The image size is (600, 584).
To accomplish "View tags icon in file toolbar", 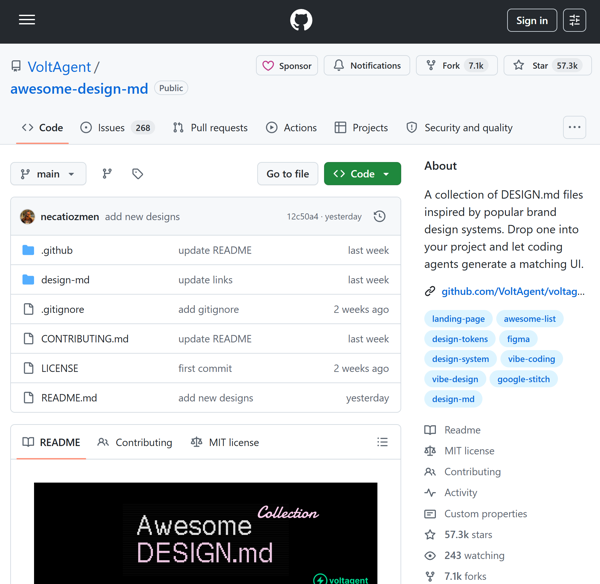I will click(x=138, y=174).
